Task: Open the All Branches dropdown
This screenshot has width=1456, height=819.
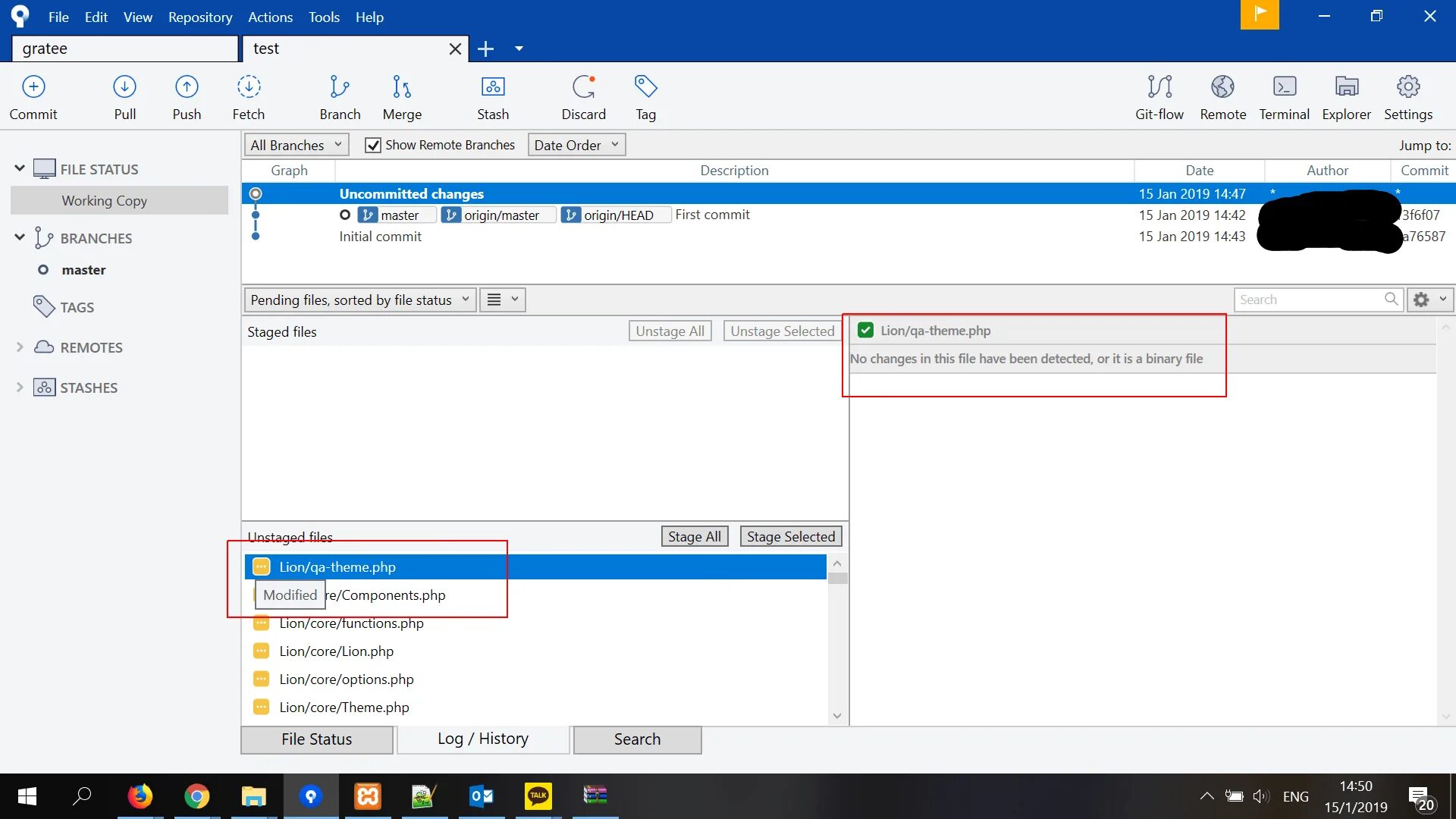Action: (x=296, y=145)
